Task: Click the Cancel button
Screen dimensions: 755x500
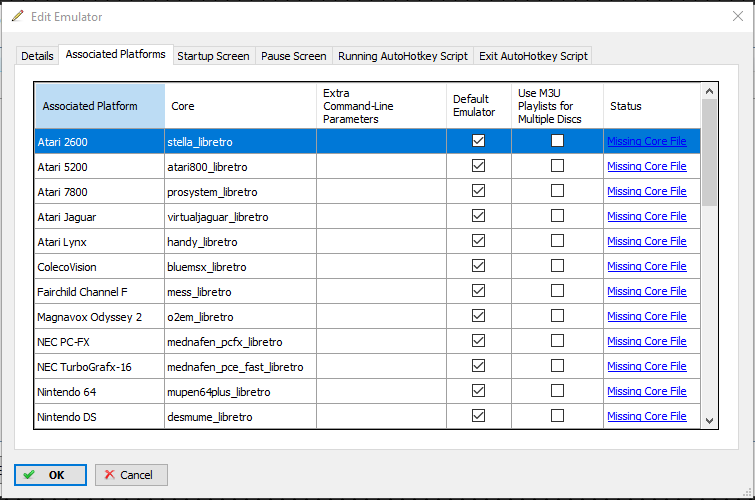Action: pos(131,475)
